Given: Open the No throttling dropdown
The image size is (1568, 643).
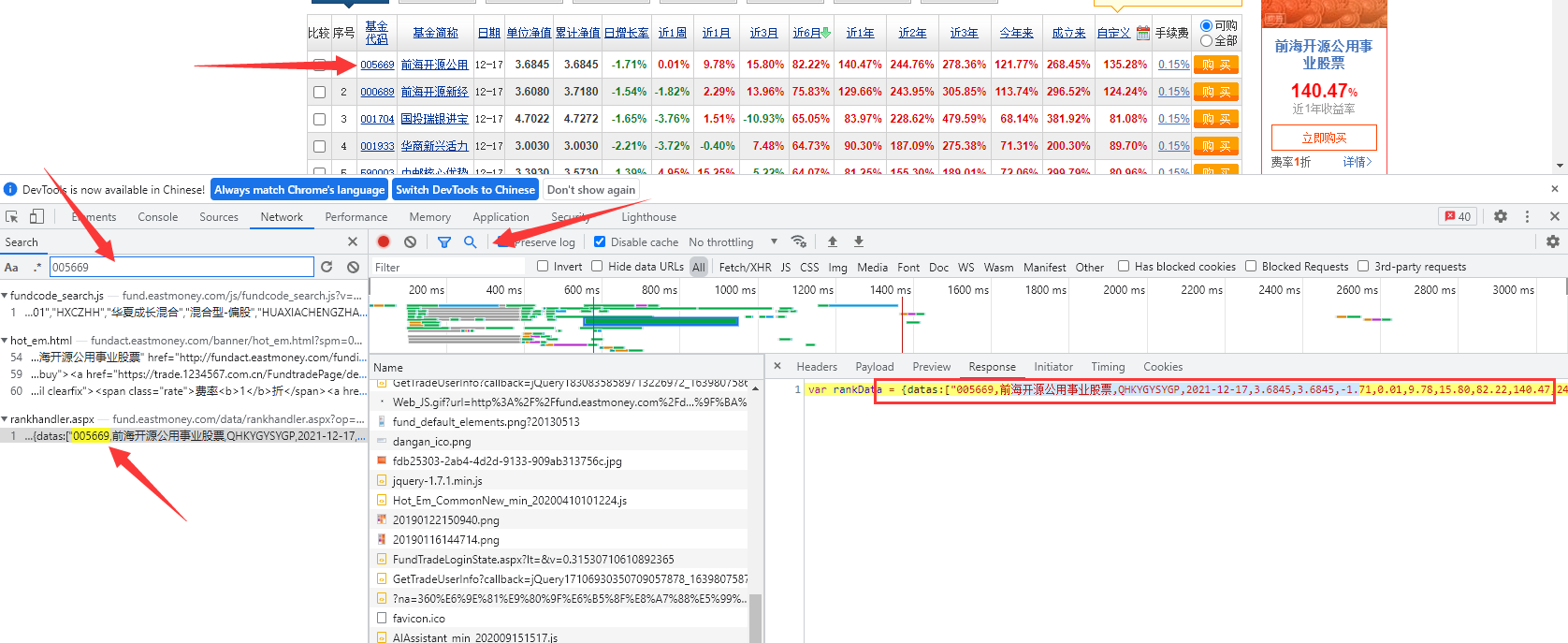Looking at the screenshot, I should tap(733, 241).
